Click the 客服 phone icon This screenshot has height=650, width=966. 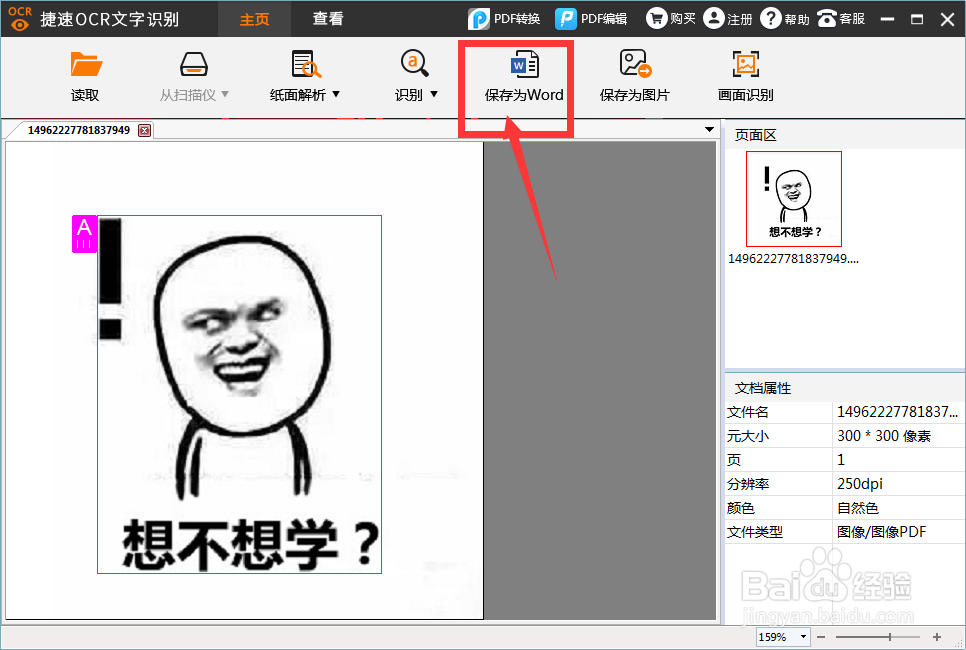click(826, 18)
